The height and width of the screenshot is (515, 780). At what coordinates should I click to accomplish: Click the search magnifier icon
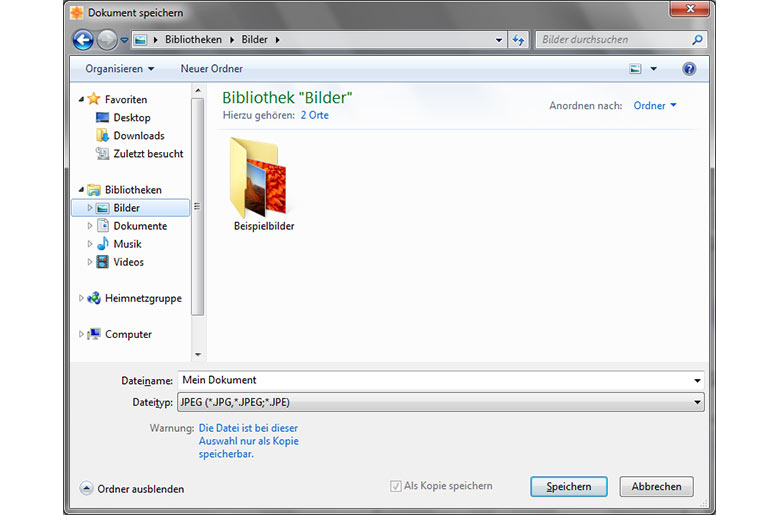click(x=697, y=39)
